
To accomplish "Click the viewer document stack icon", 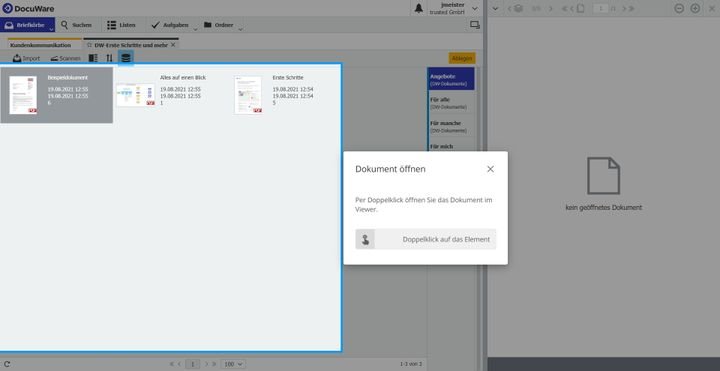I will (x=518, y=8).
